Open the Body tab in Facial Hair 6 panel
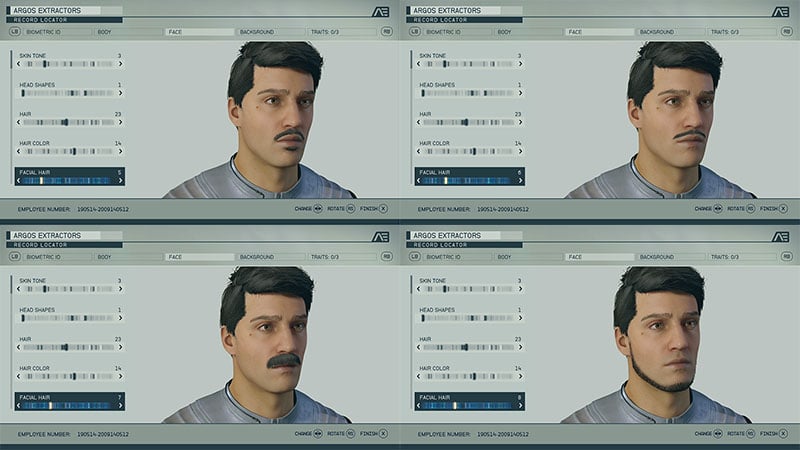Viewport: 800px width, 450px height. click(528, 32)
